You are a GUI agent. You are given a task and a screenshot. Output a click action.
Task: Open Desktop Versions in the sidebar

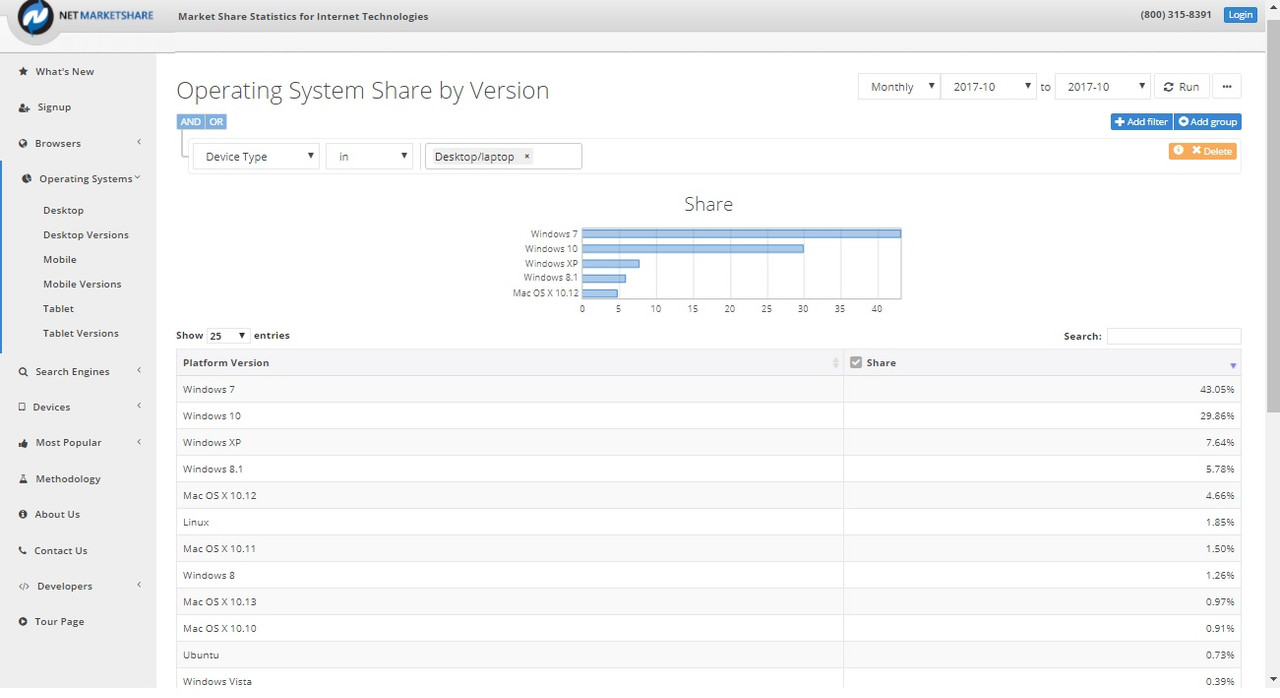tap(86, 235)
